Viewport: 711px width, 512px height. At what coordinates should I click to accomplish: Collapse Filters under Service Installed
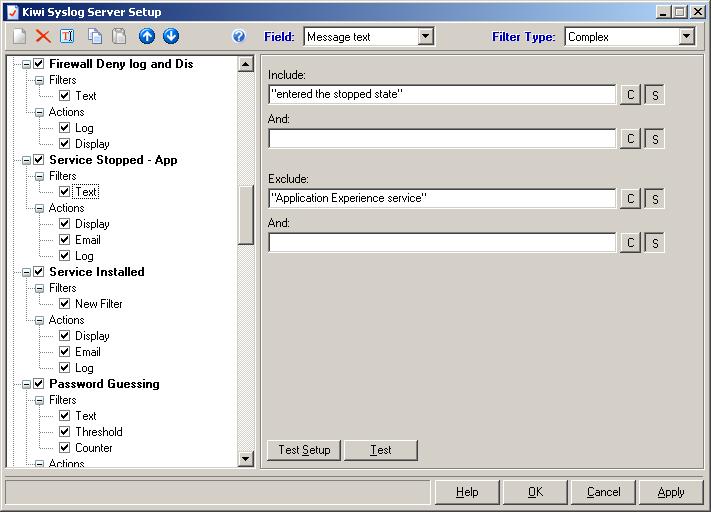click(39, 288)
